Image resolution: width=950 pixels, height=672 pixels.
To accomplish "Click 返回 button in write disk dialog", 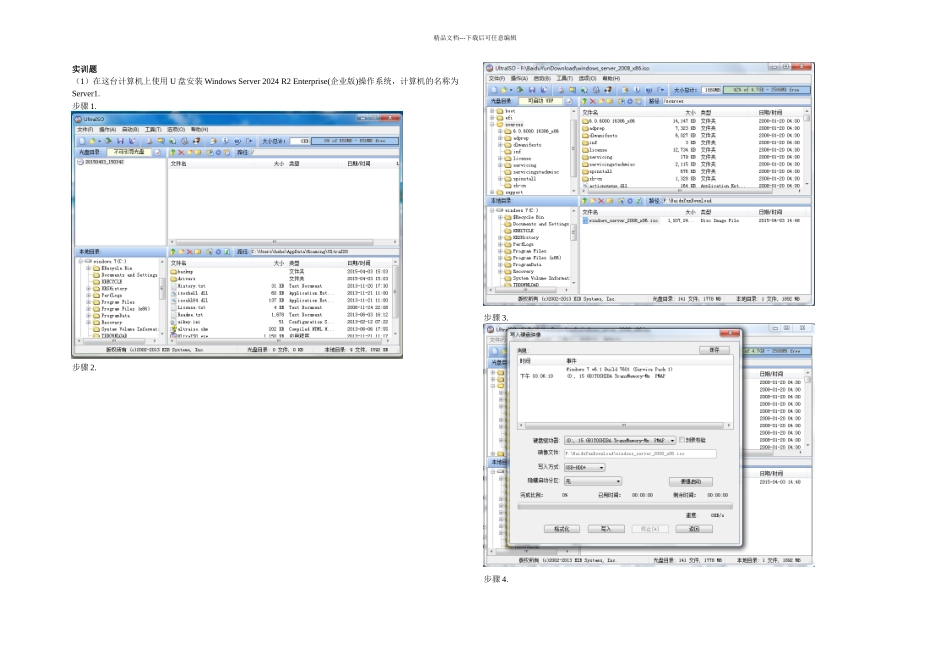I will 694,529.
